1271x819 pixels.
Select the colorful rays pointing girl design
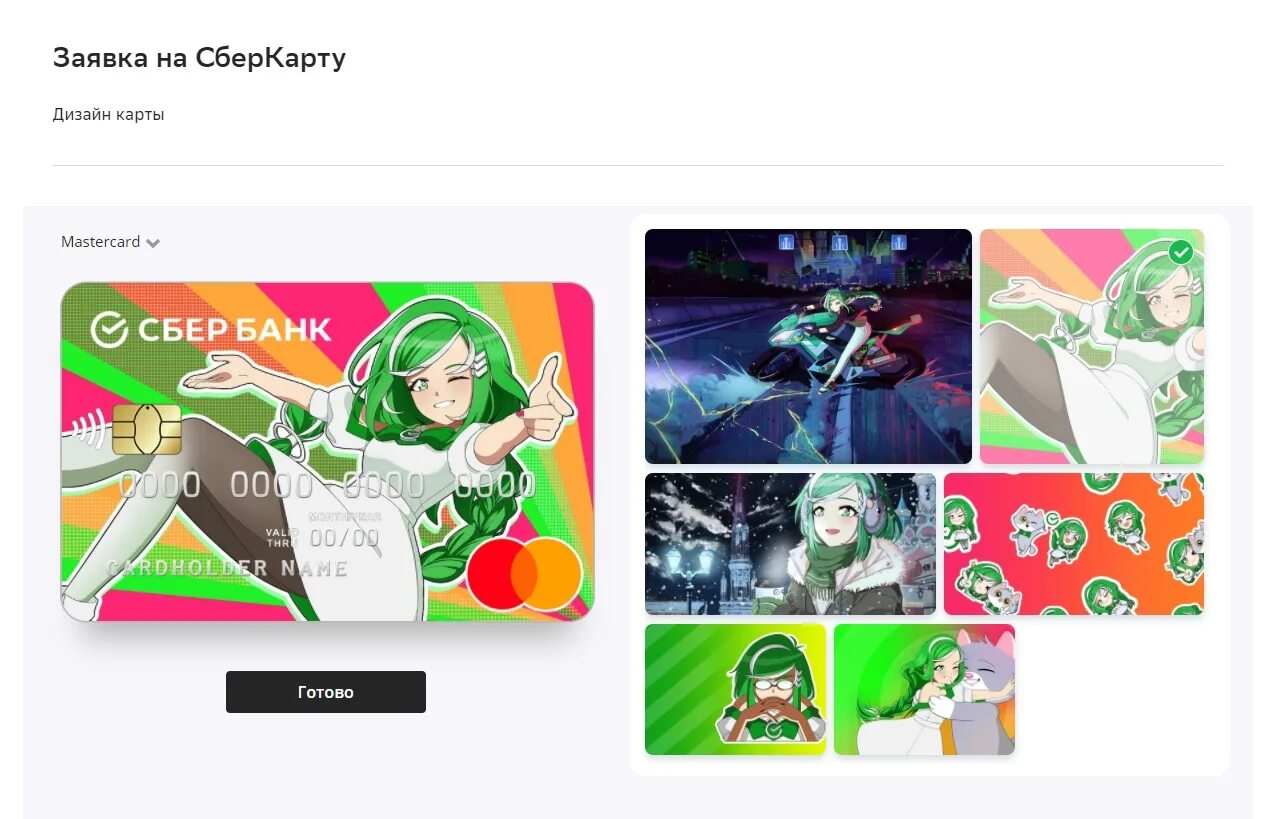click(x=1092, y=346)
